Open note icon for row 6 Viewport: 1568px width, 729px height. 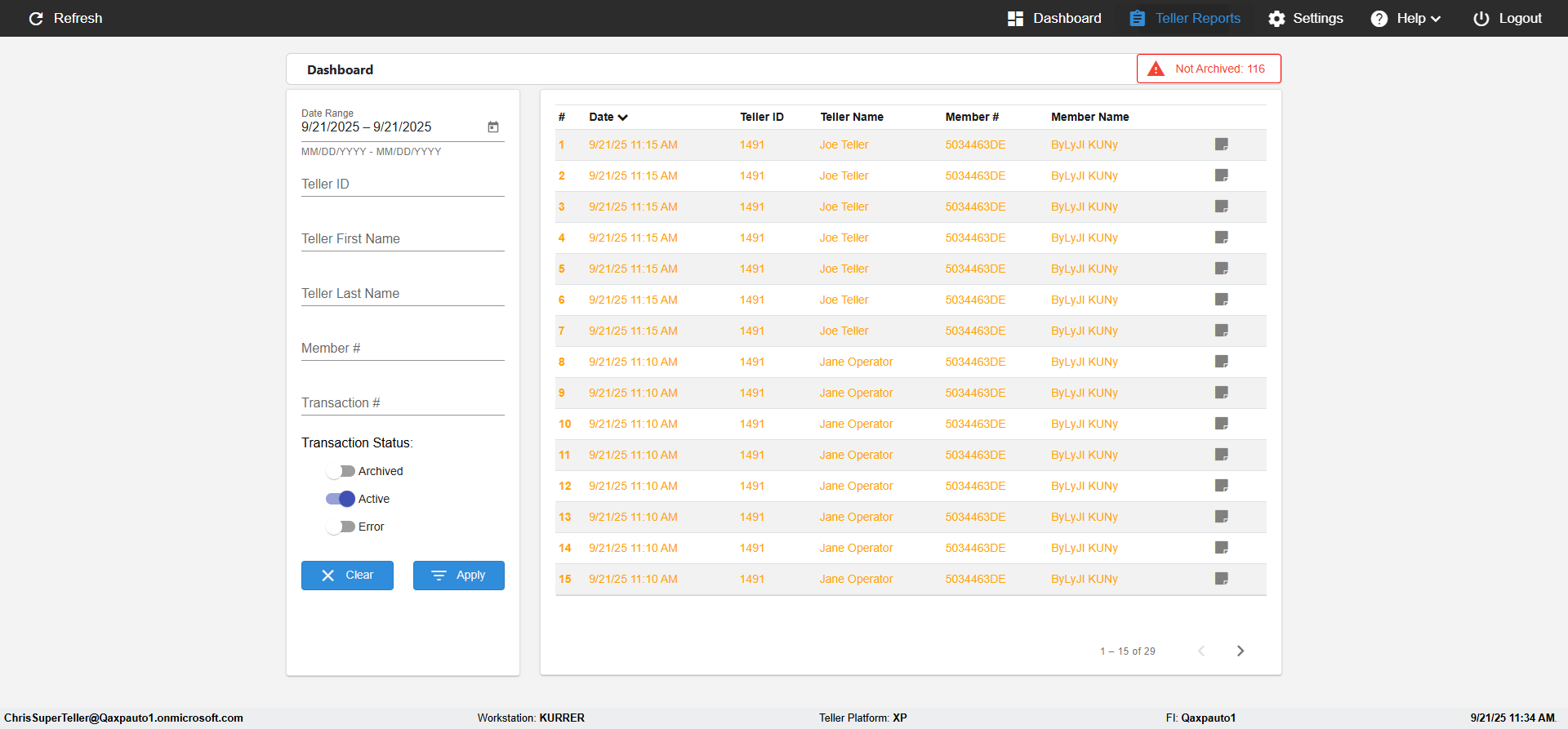click(x=1222, y=300)
